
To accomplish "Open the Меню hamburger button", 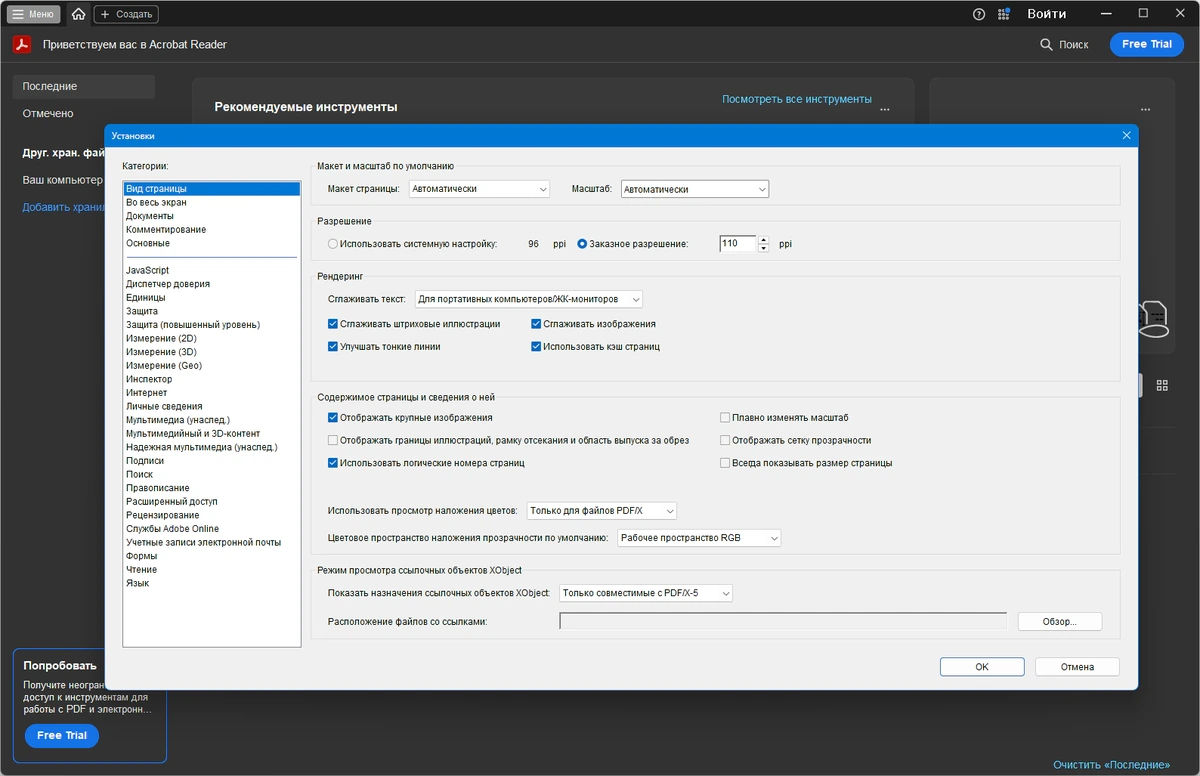I will pyautogui.click(x=34, y=14).
